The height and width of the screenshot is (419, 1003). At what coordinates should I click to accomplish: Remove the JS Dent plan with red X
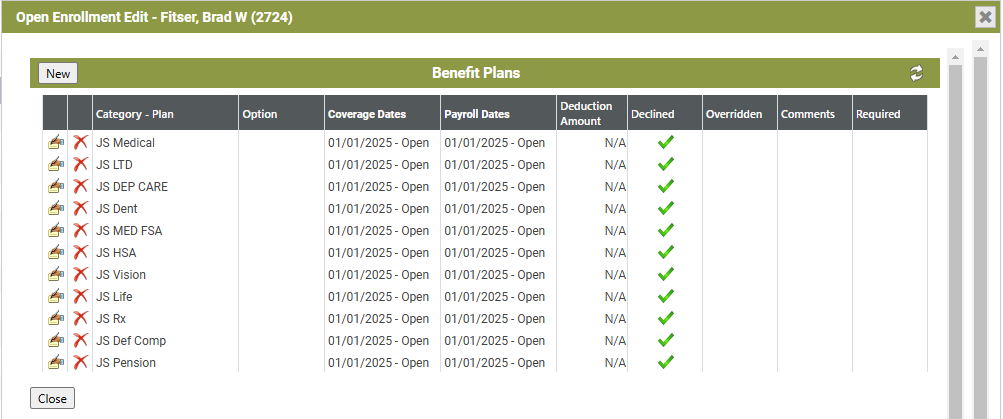tap(80, 209)
